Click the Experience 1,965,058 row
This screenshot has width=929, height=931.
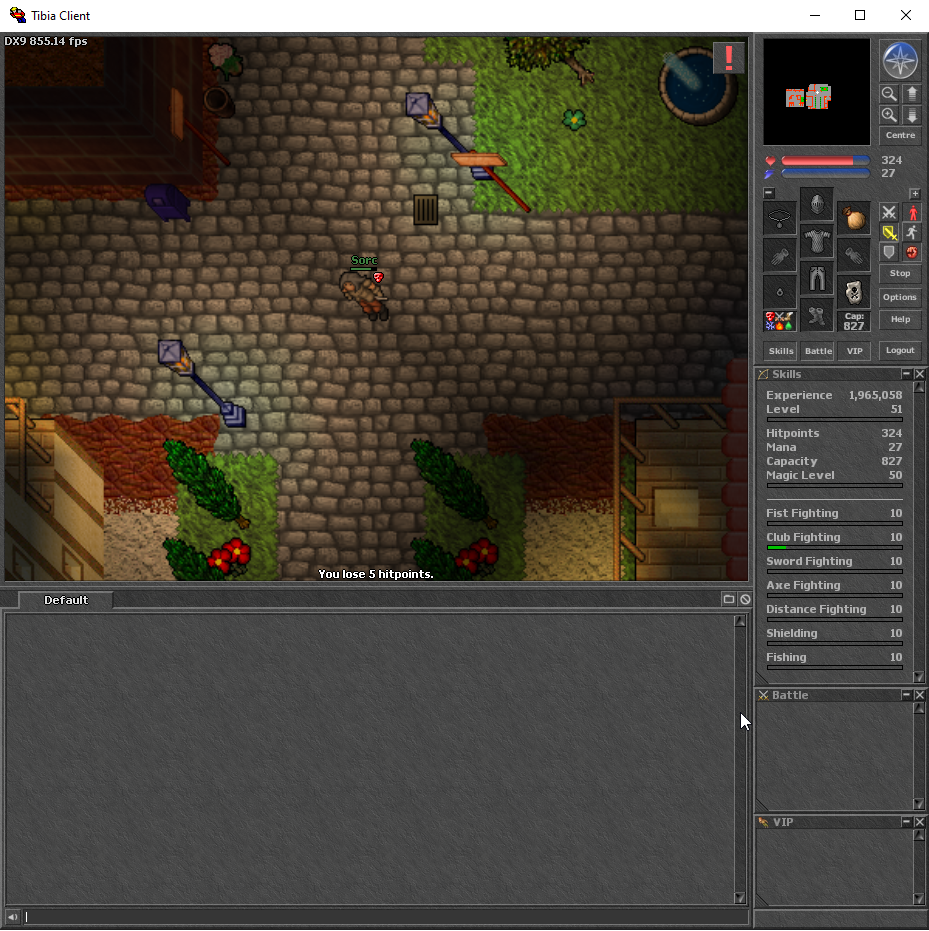coord(834,395)
